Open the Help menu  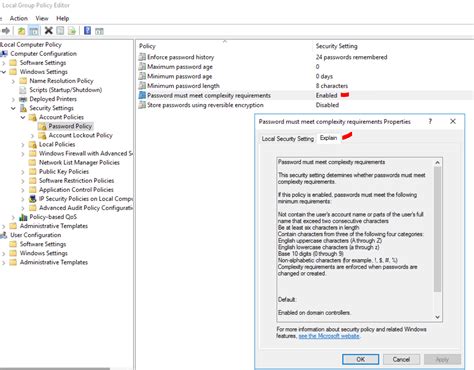[x=62, y=18]
